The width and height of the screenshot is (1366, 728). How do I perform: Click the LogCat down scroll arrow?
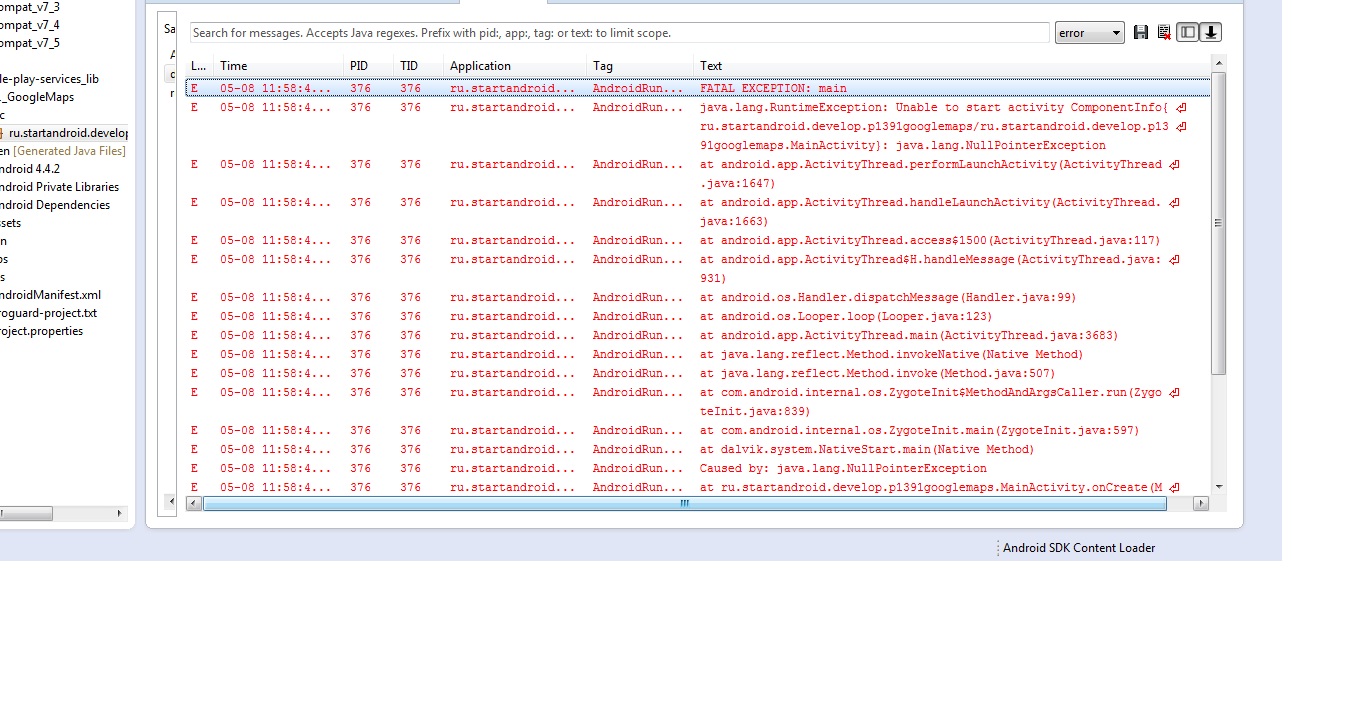[1218, 487]
